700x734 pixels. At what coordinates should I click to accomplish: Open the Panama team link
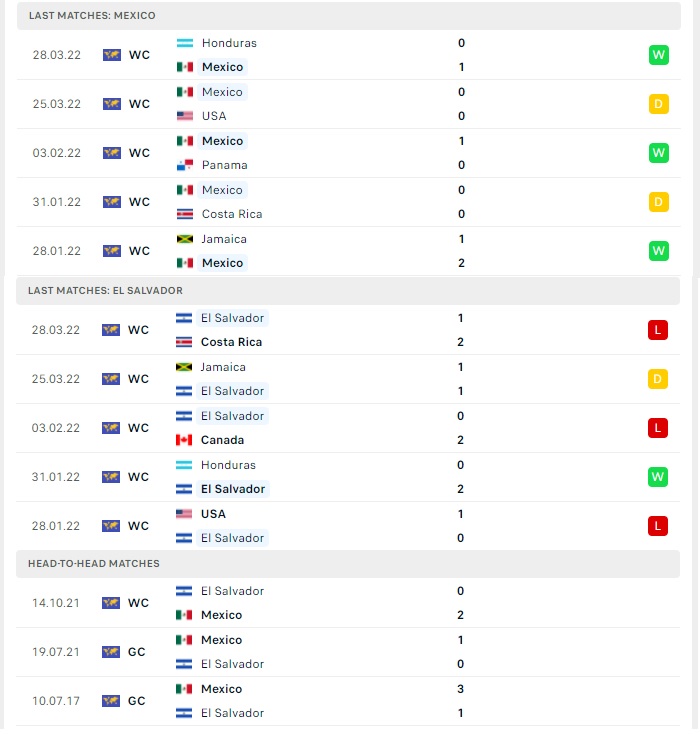tap(225, 165)
